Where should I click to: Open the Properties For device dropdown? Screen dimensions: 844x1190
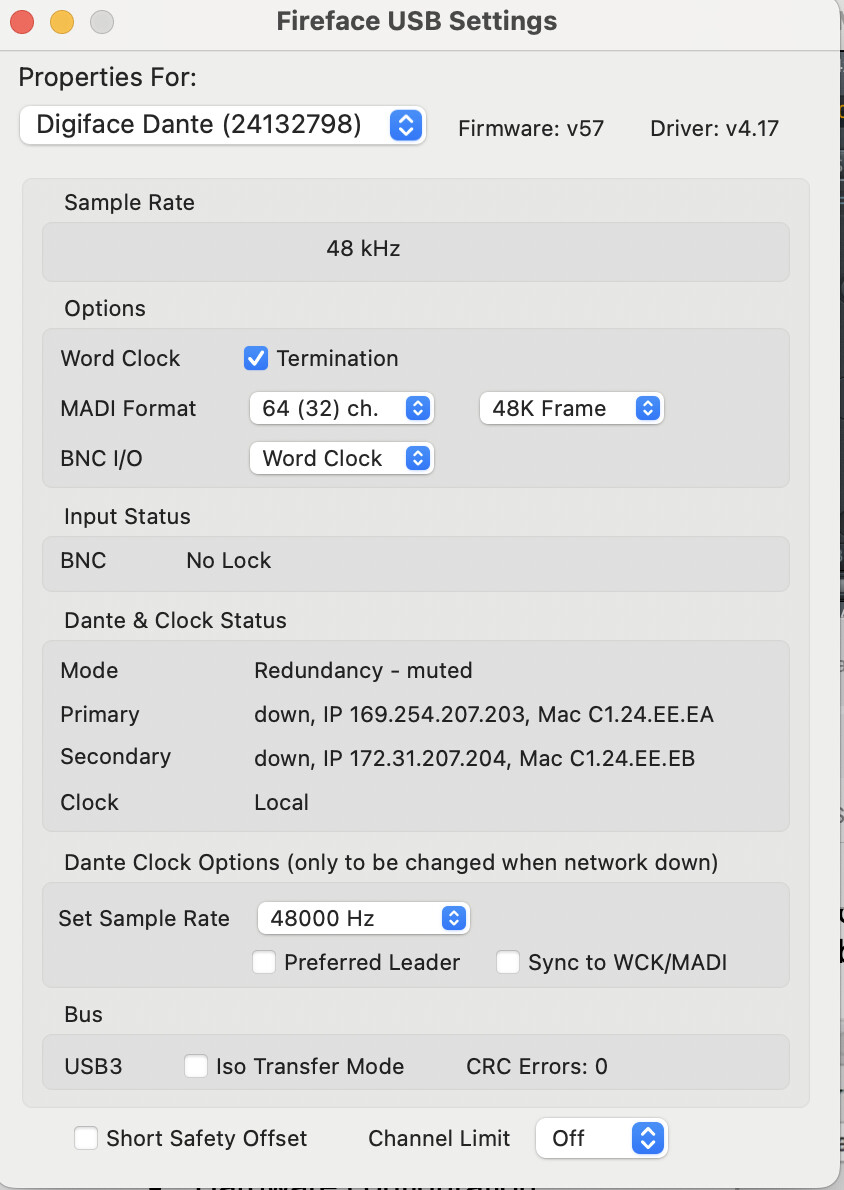(222, 125)
